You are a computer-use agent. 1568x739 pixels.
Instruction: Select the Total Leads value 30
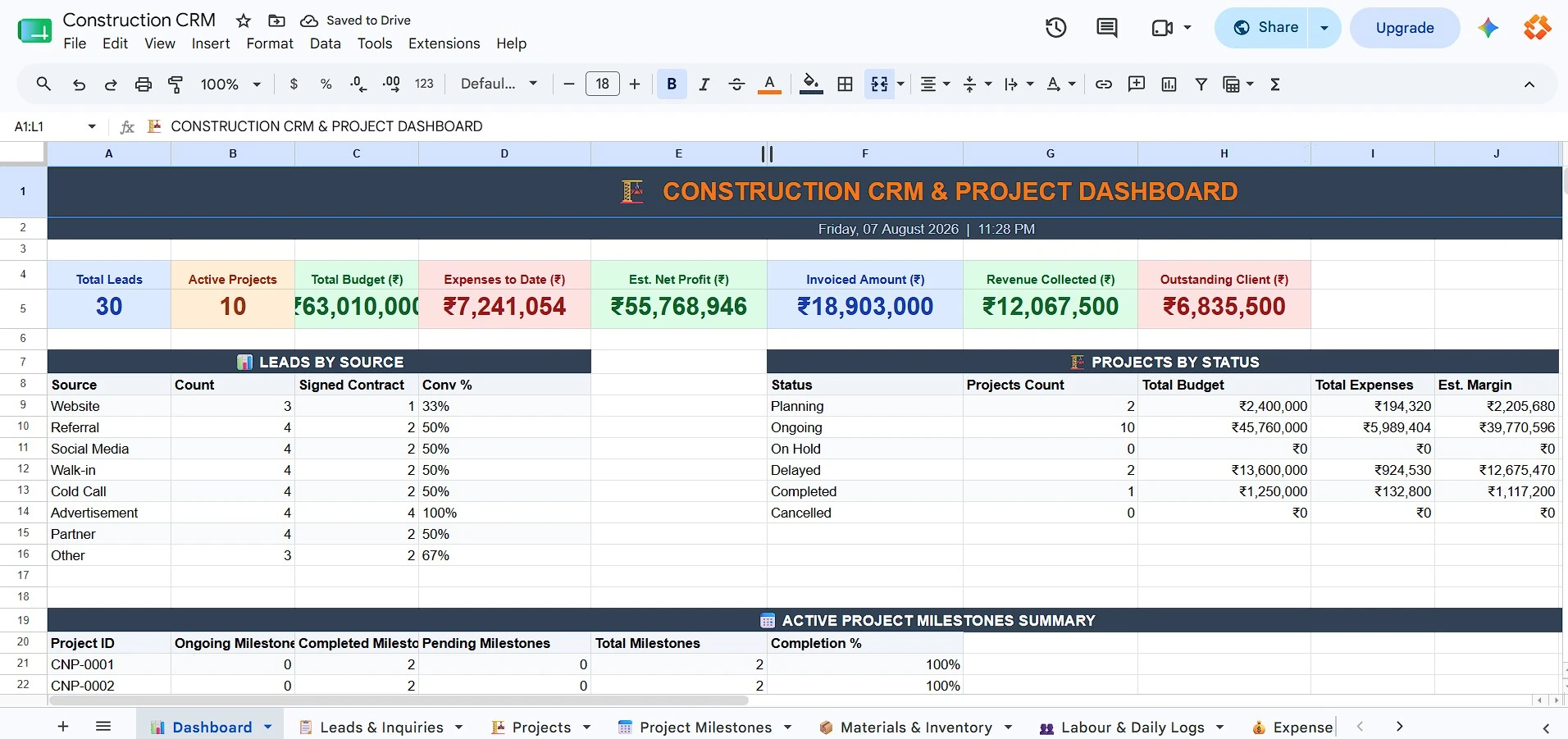[109, 307]
